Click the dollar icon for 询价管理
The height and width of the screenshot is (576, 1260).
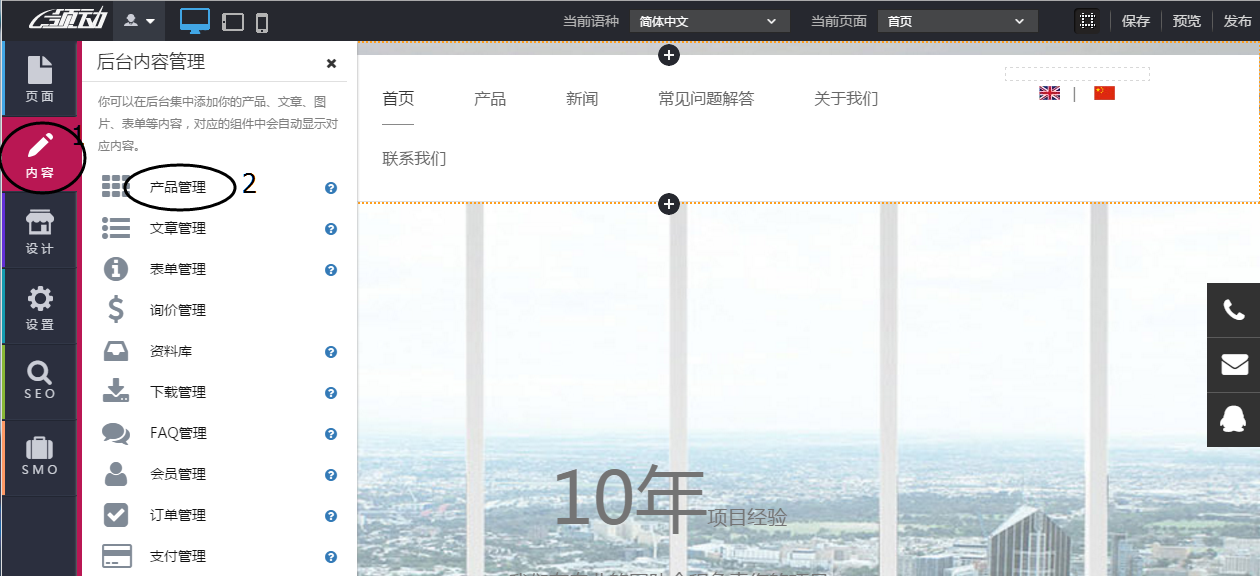116,310
